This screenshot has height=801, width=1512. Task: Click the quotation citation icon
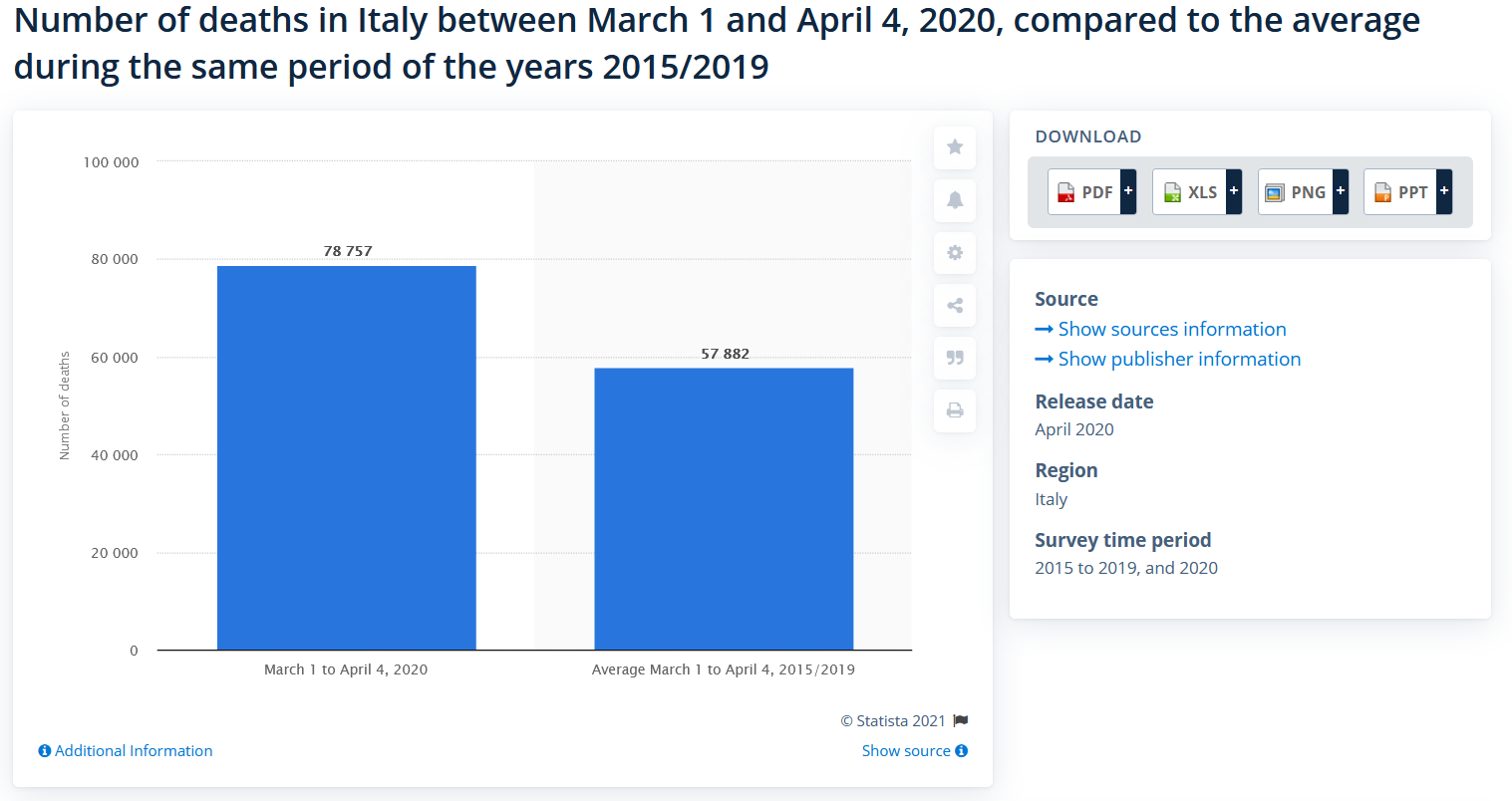(x=955, y=358)
